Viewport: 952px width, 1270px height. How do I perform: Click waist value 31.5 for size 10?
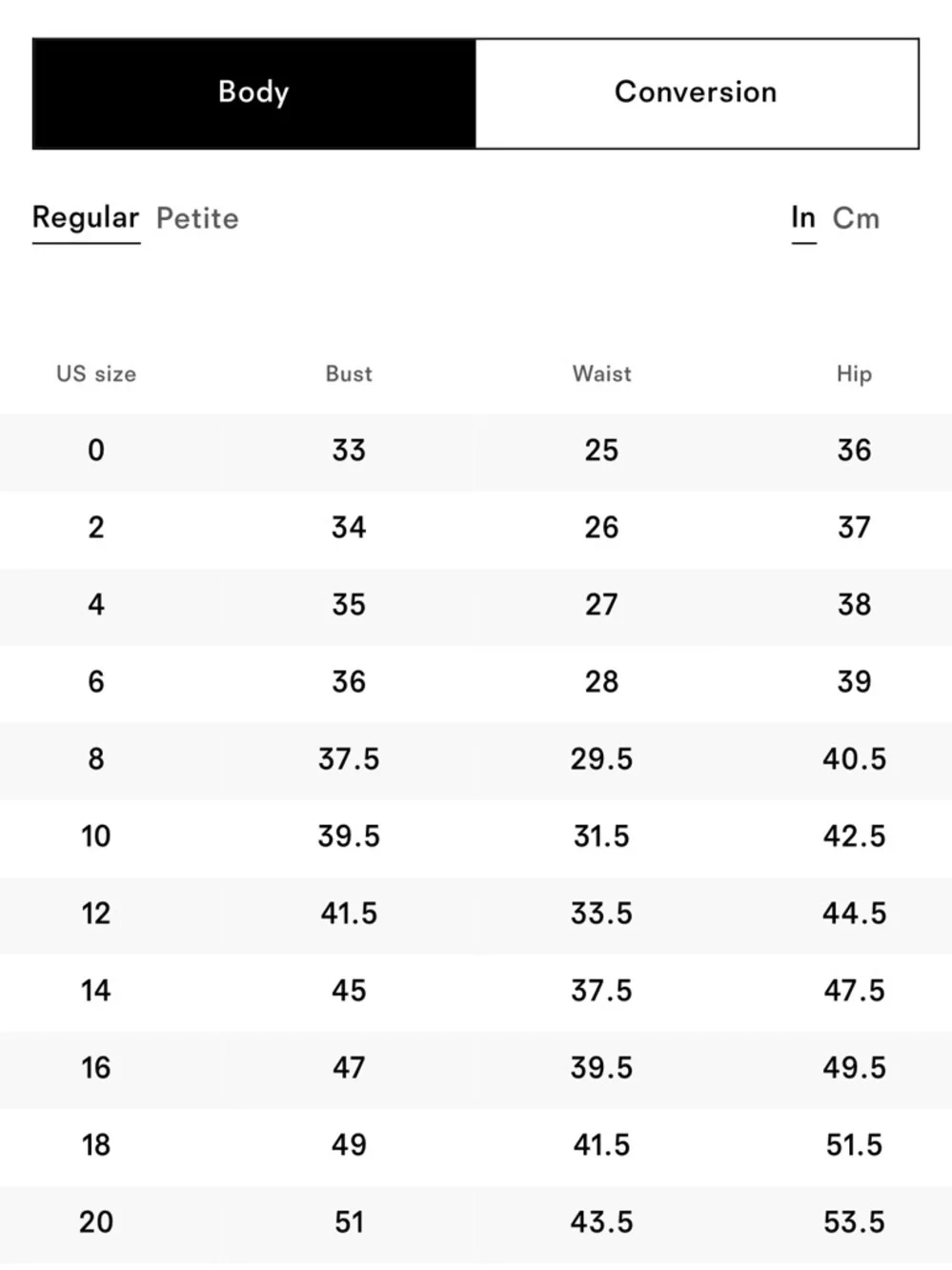click(601, 837)
